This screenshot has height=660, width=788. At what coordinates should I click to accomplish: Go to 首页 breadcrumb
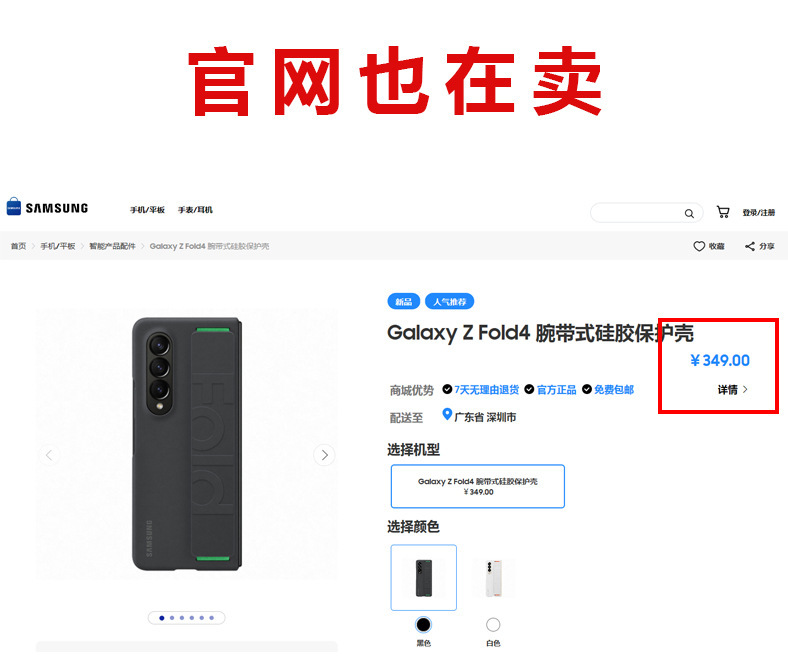click(x=18, y=246)
